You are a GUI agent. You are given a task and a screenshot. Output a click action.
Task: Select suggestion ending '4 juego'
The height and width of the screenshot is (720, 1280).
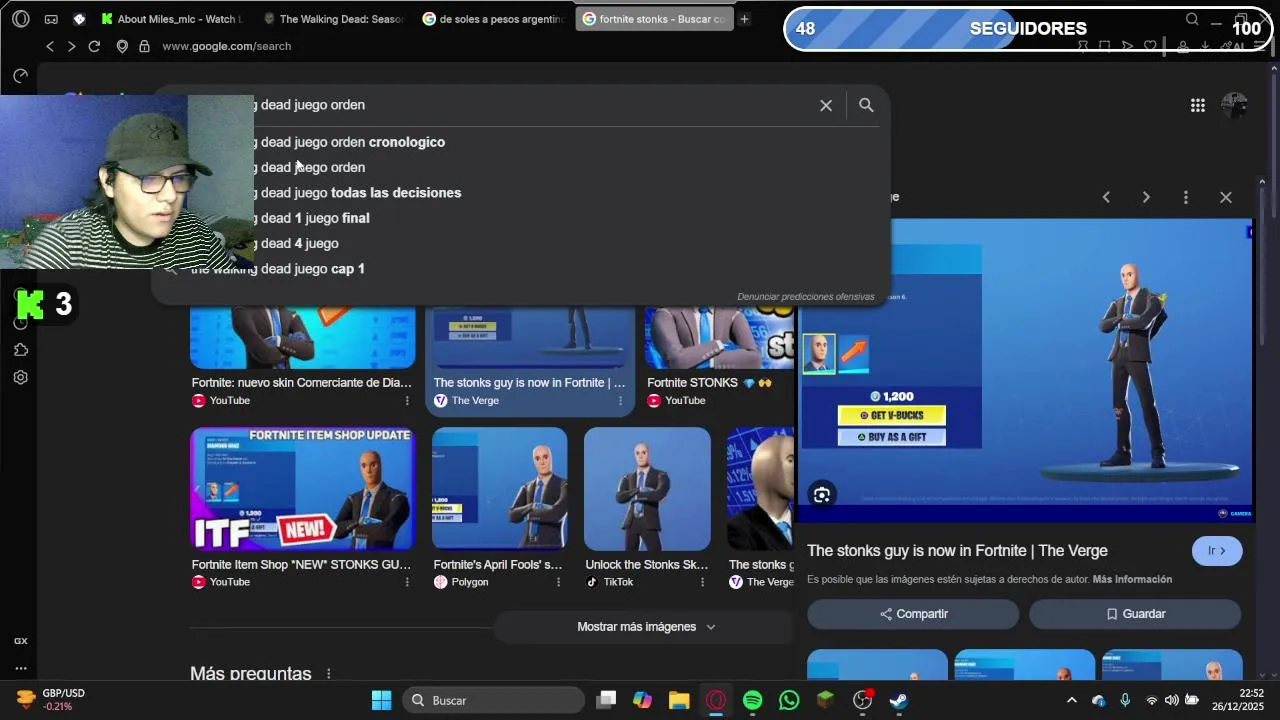coord(520,243)
